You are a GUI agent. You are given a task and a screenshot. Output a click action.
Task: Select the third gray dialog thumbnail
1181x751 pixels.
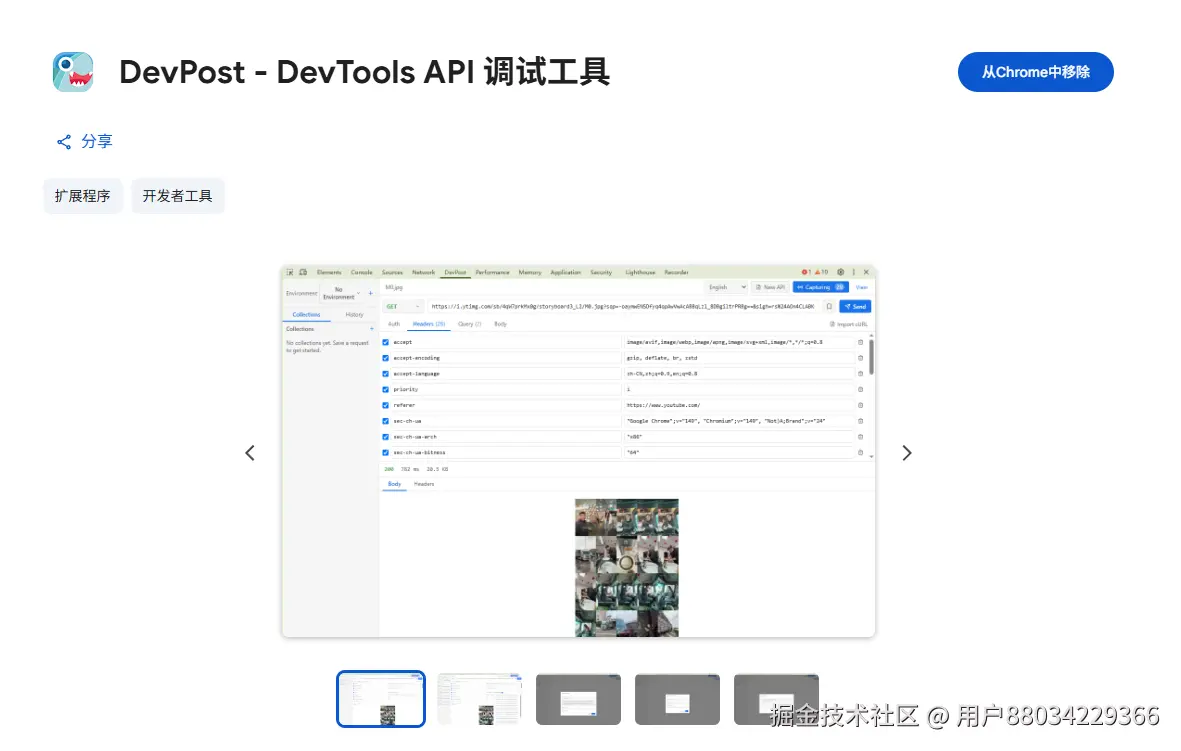578,699
